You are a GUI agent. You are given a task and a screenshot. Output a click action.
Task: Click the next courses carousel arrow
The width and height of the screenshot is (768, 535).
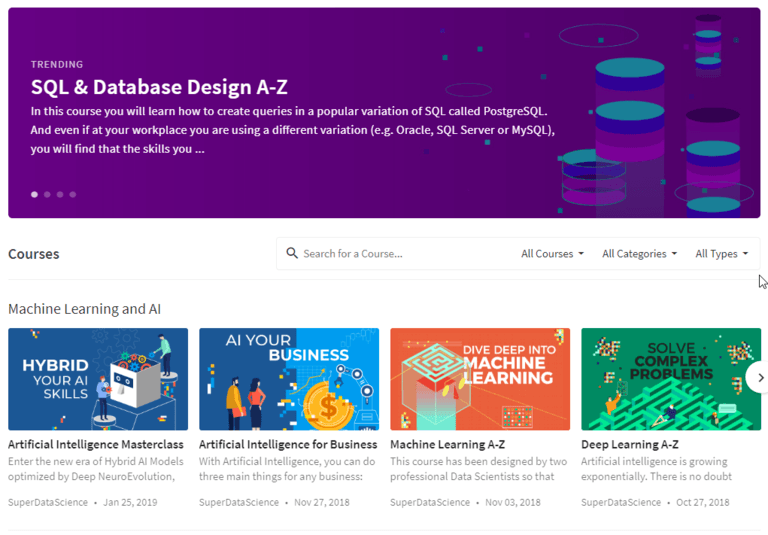760,377
